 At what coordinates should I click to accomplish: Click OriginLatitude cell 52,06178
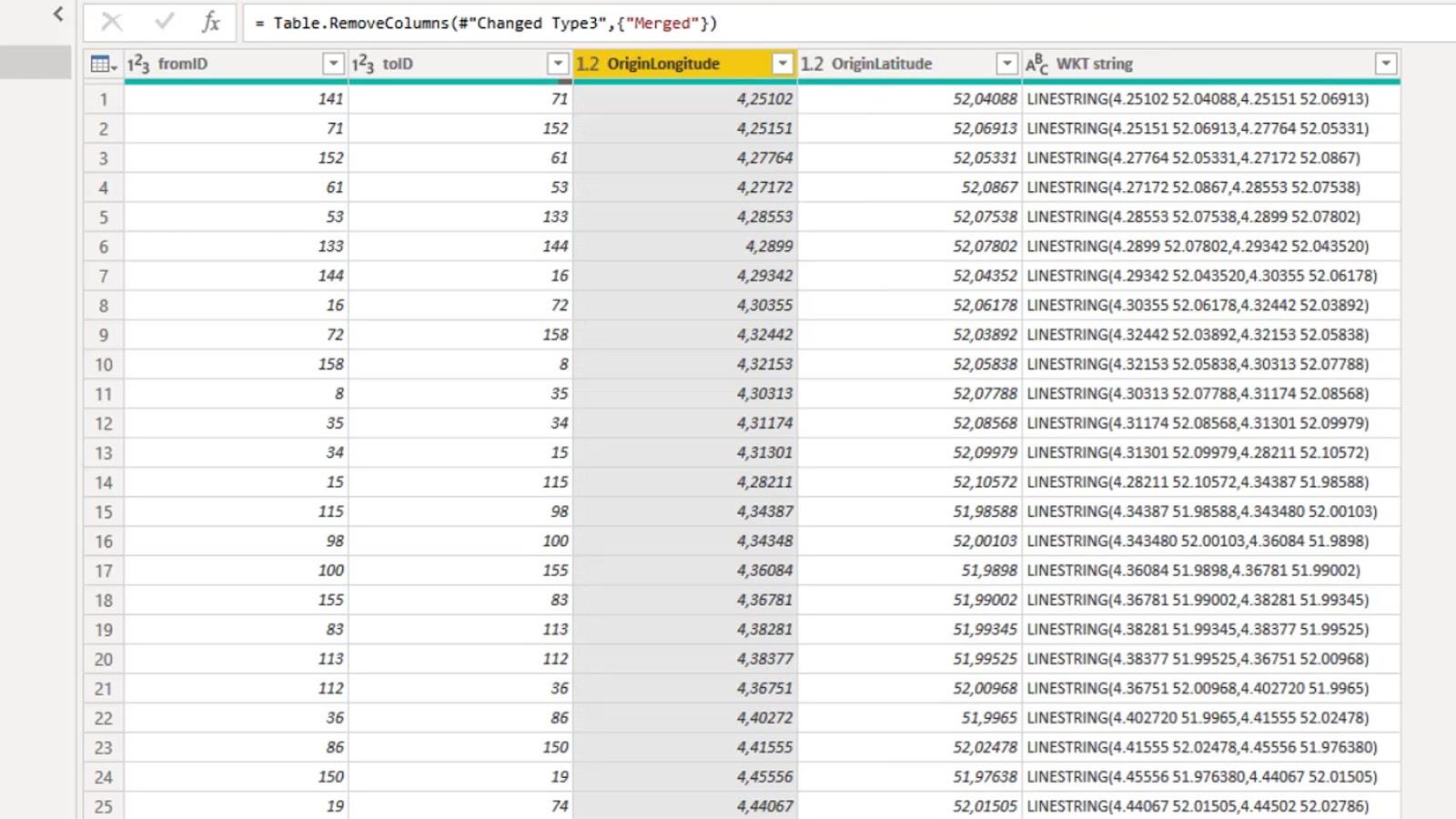coord(909,306)
